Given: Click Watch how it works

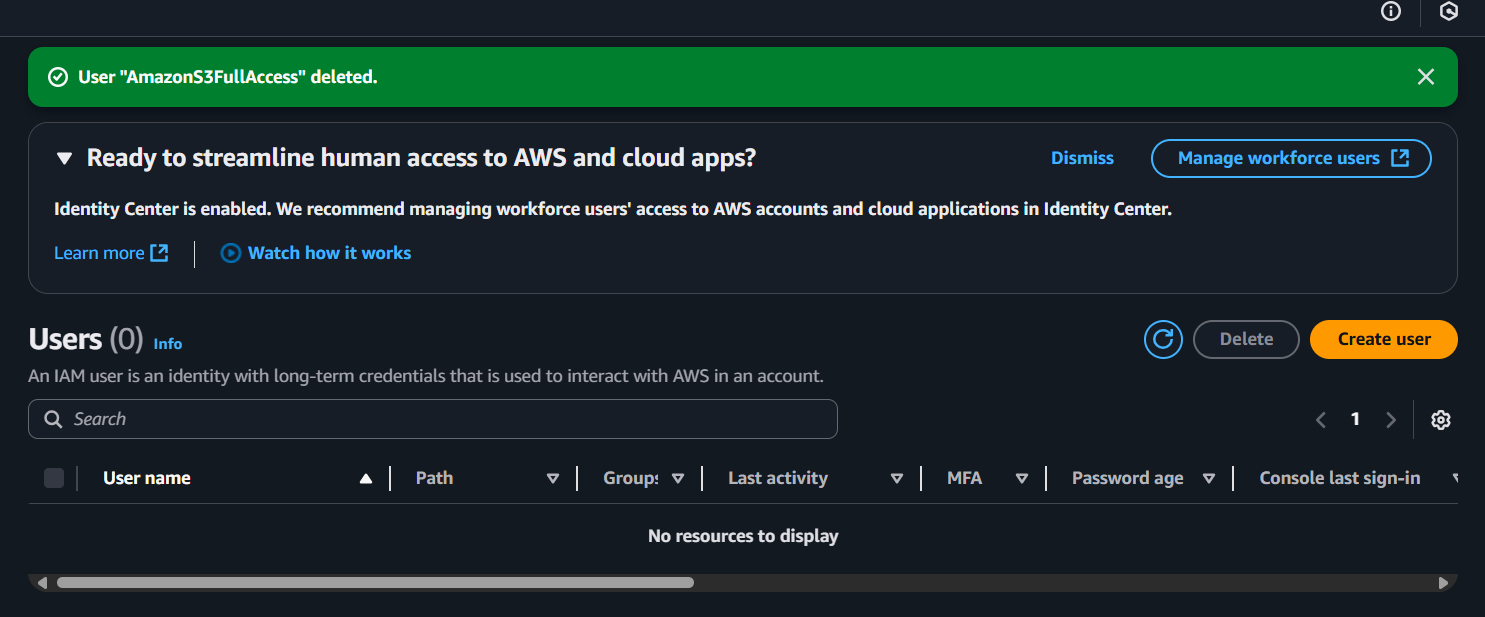Looking at the screenshot, I should click(316, 253).
